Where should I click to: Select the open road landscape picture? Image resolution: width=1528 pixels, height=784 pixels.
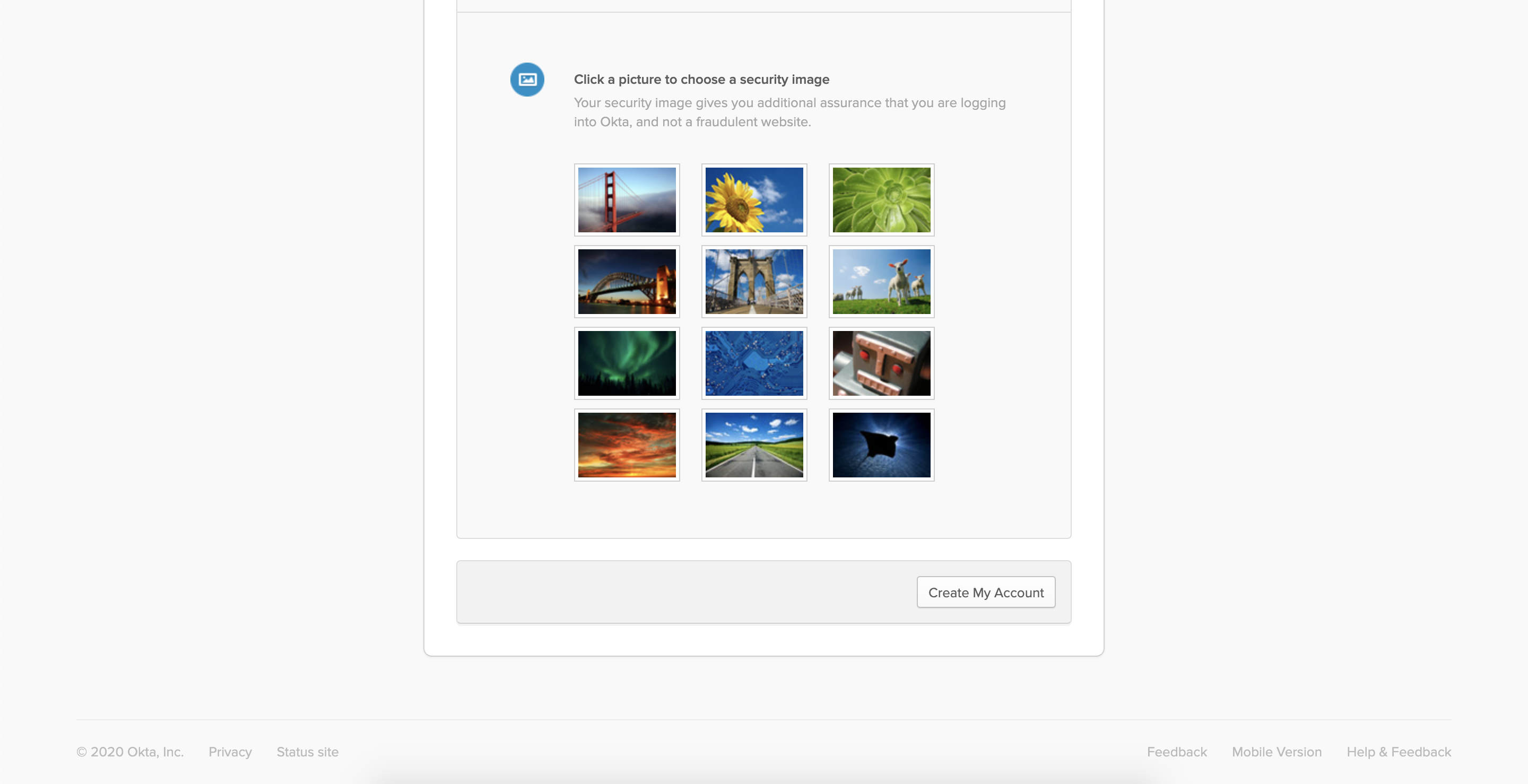(x=754, y=445)
